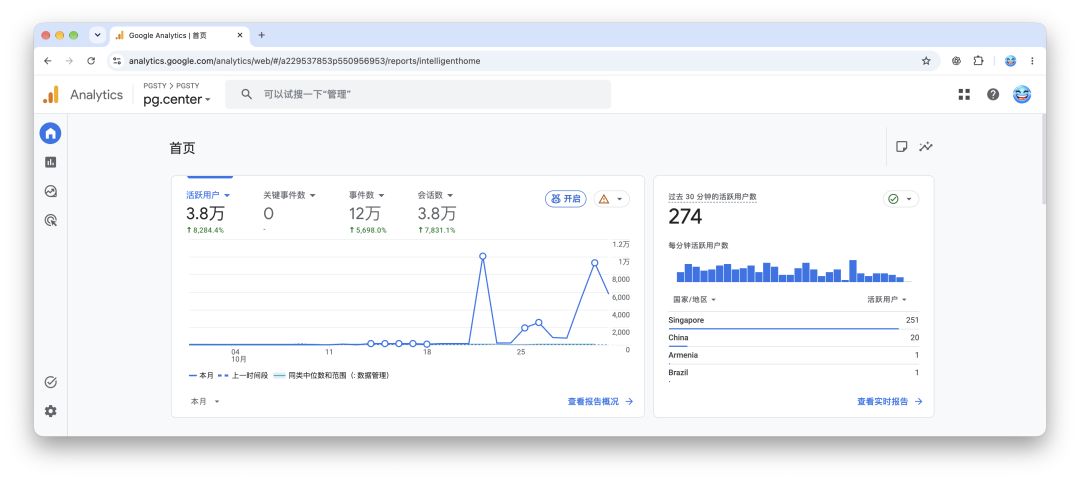View the site information icon in address bar
The image size is (1080, 481).
coord(117,61)
